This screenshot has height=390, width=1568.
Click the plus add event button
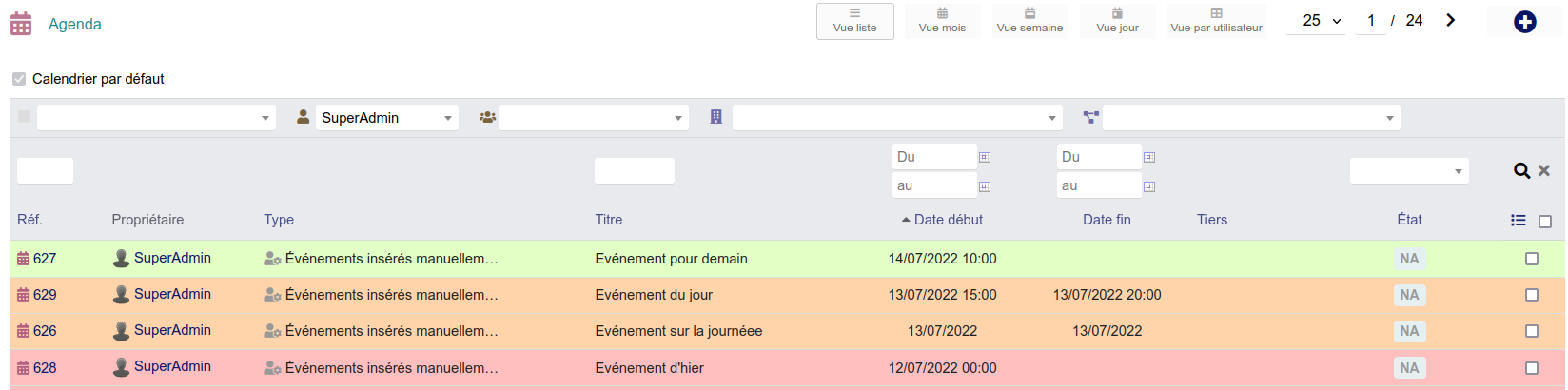click(x=1524, y=21)
